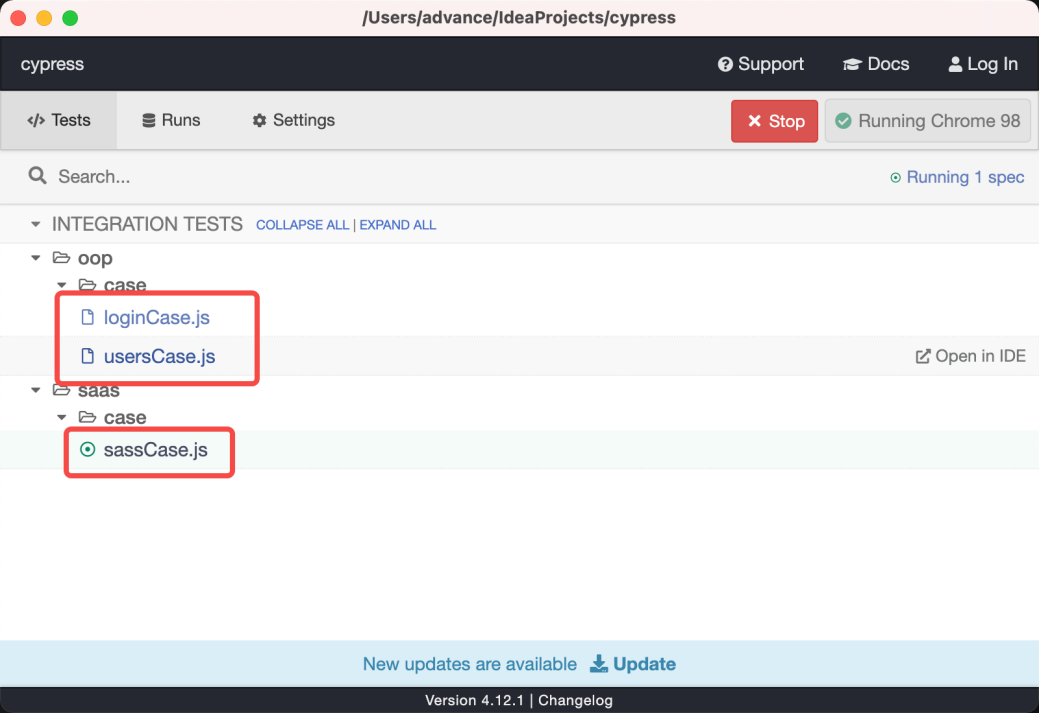1039x713 pixels.
Task: Click the Tests code brackets icon
Action: click(36, 120)
